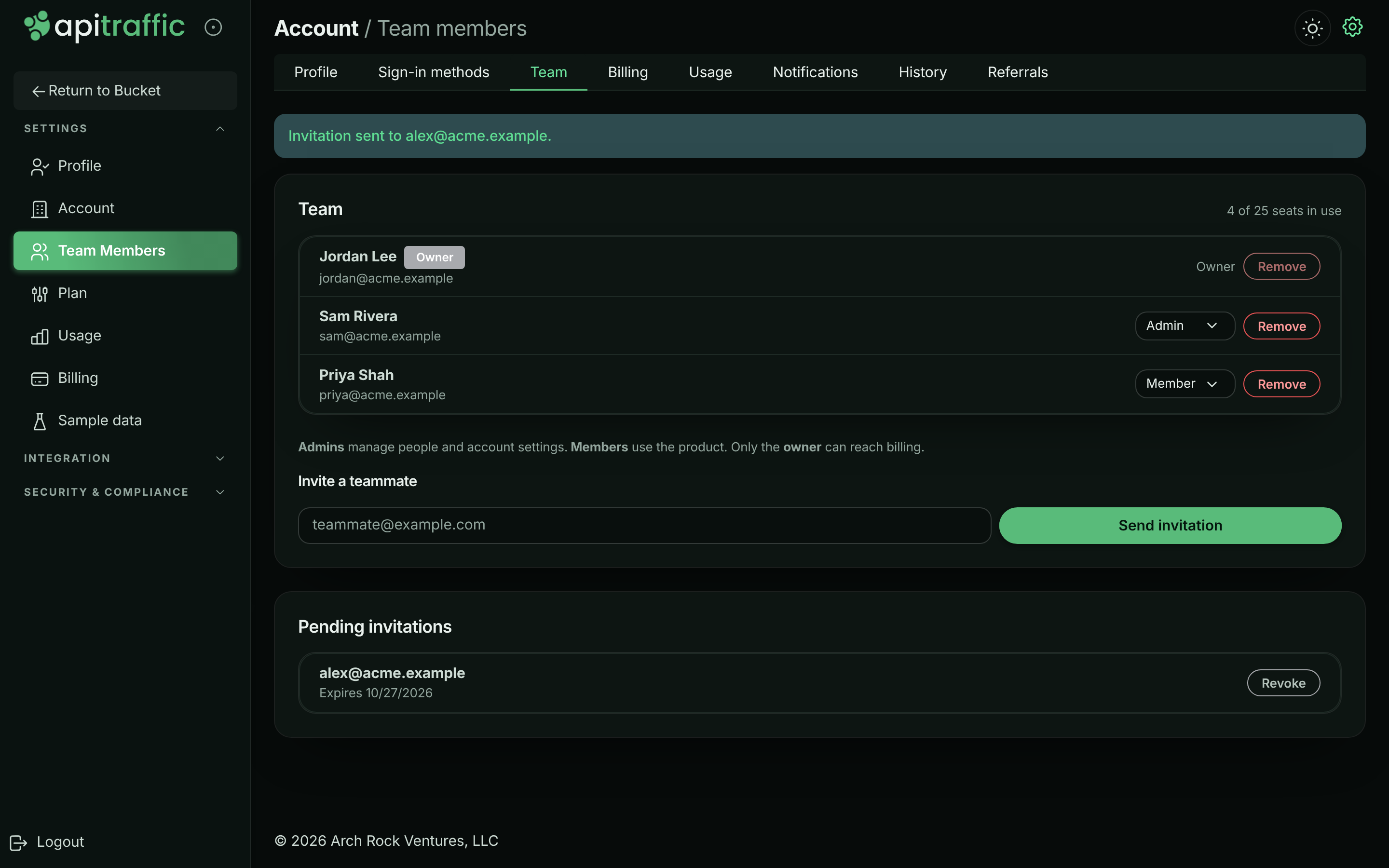Click the Usage bar chart icon
This screenshot has height=868, width=1389.
tap(40, 337)
